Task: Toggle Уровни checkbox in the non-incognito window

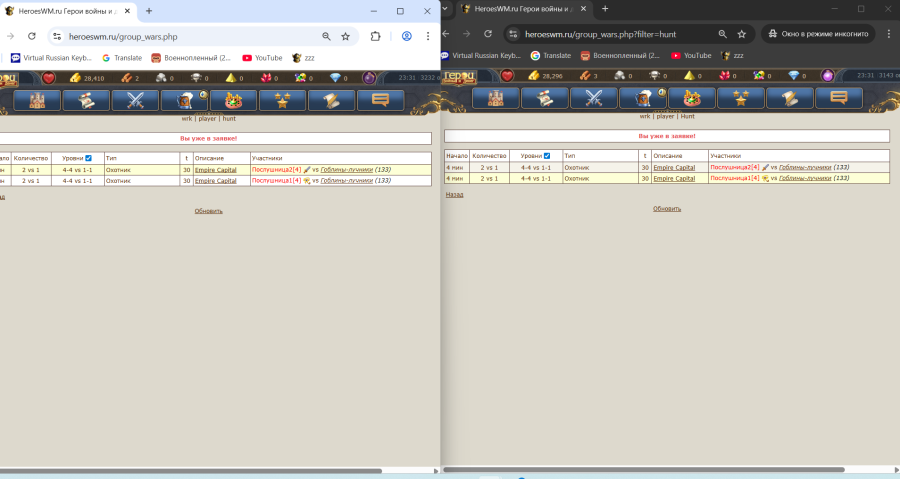Action: click(88, 158)
